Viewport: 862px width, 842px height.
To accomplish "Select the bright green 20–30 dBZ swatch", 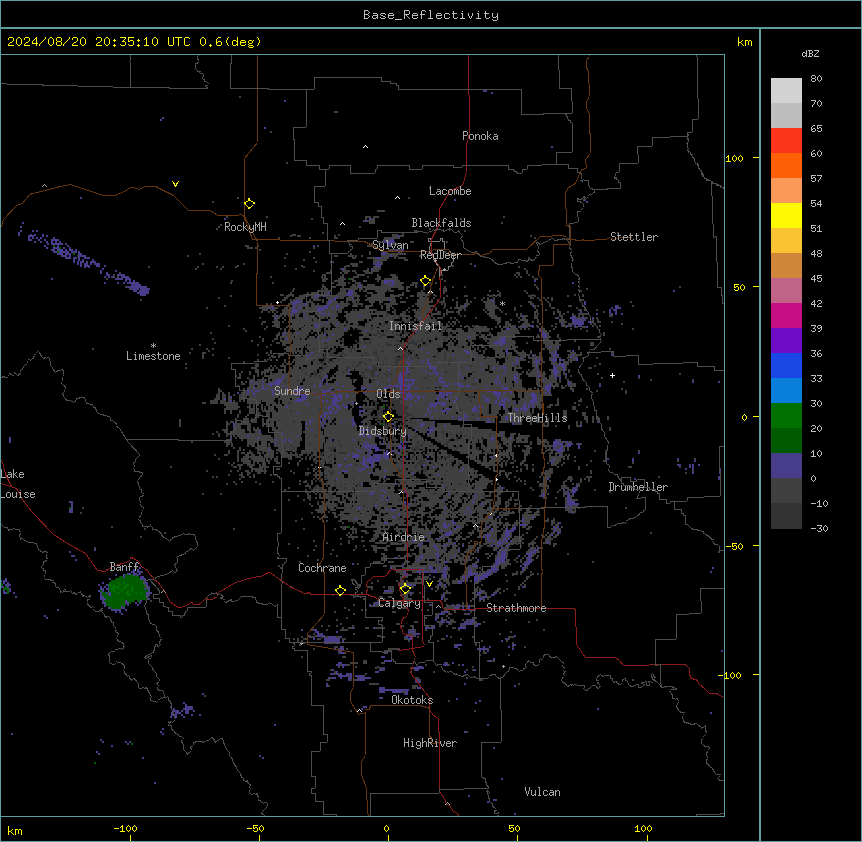I will [x=786, y=416].
